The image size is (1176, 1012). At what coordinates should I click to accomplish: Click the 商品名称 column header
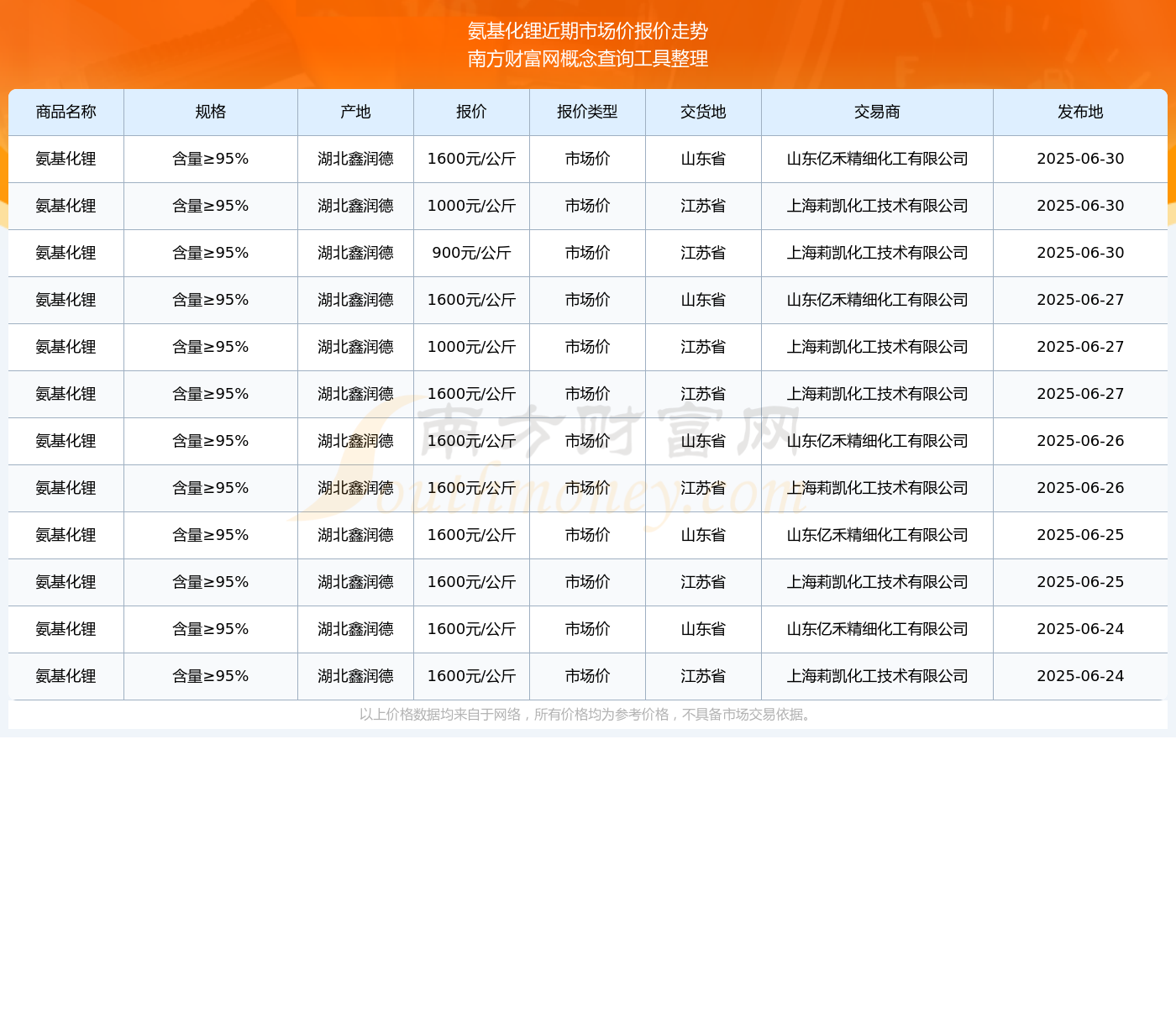[66, 112]
